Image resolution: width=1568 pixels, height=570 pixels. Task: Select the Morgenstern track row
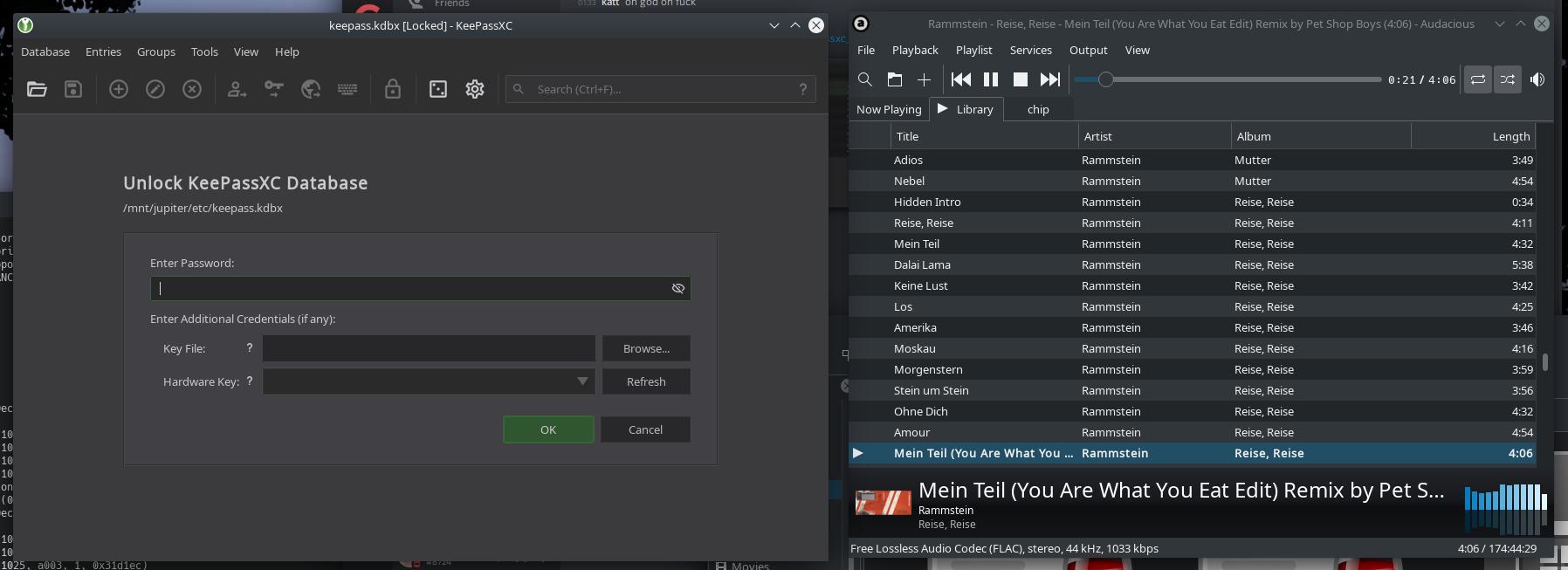[x=1193, y=369]
